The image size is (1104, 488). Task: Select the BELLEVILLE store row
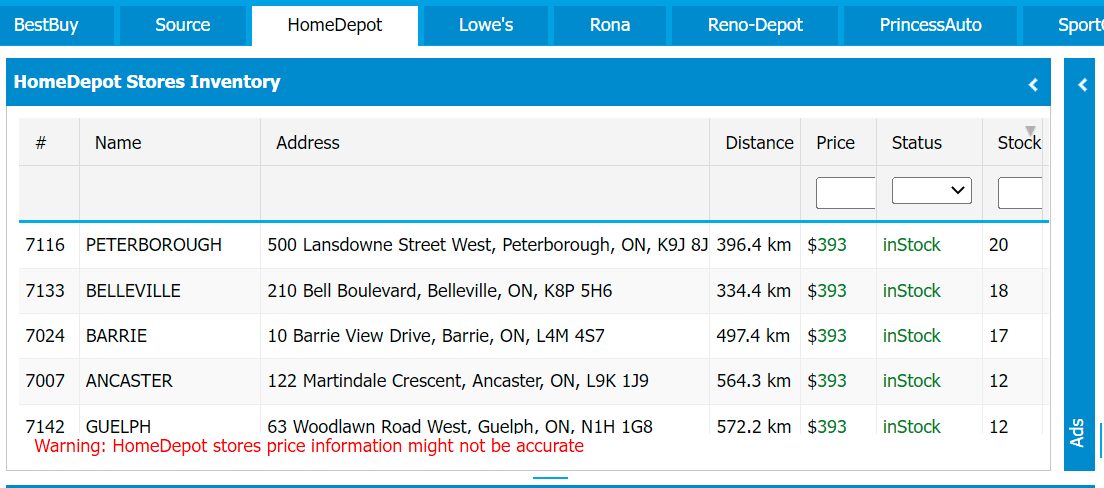click(534, 291)
